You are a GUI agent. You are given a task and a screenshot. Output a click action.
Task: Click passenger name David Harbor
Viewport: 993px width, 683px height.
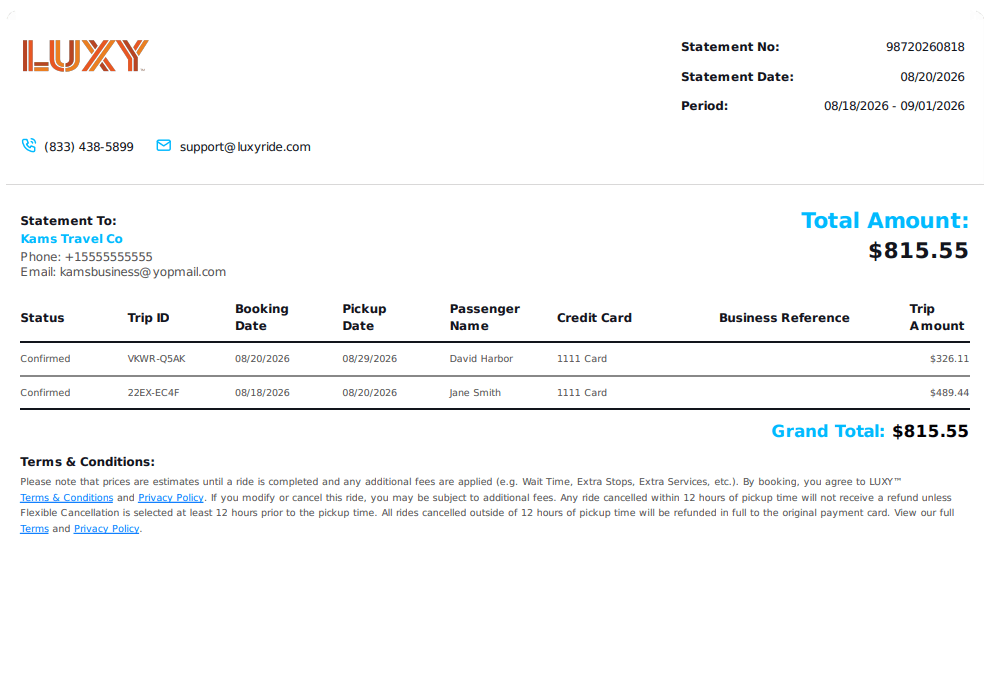(481, 359)
